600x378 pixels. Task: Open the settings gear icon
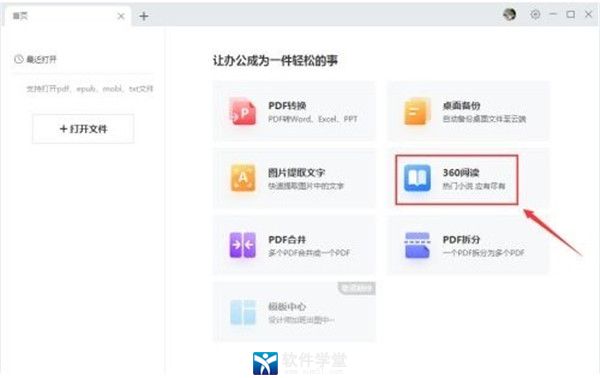[535, 15]
